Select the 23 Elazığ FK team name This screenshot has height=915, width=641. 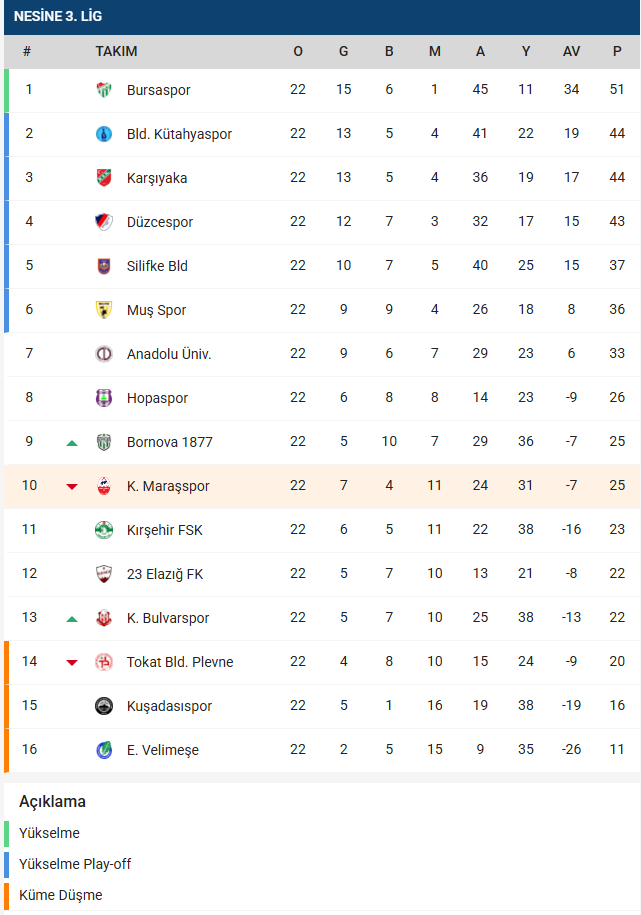165,574
